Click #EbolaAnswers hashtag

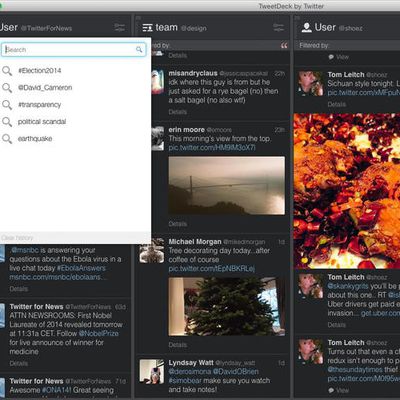[x=81, y=268]
